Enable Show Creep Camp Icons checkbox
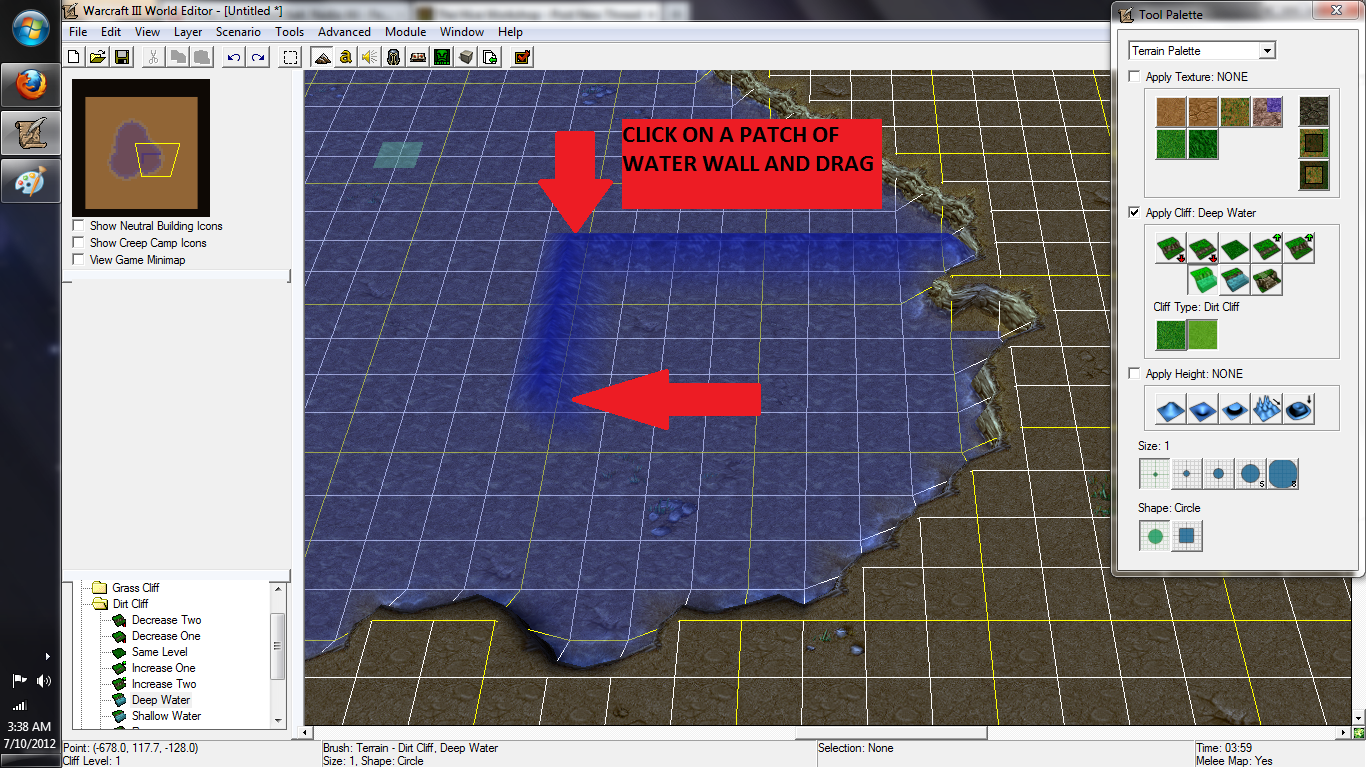This screenshot has height=768, width=1366. (x=78, y=243)
